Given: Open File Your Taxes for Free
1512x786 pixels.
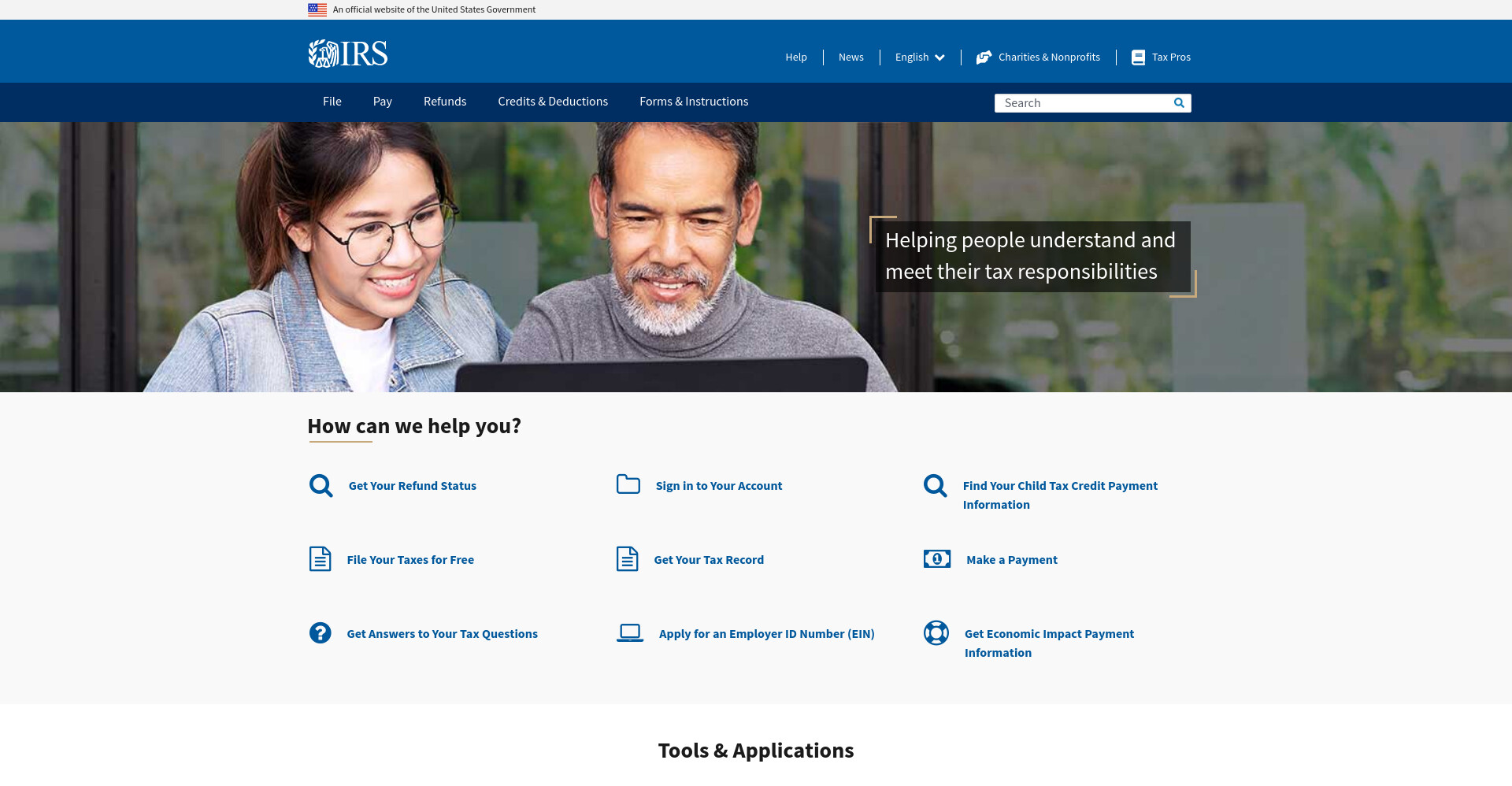Looking at the screenshot, I should 410,560.
